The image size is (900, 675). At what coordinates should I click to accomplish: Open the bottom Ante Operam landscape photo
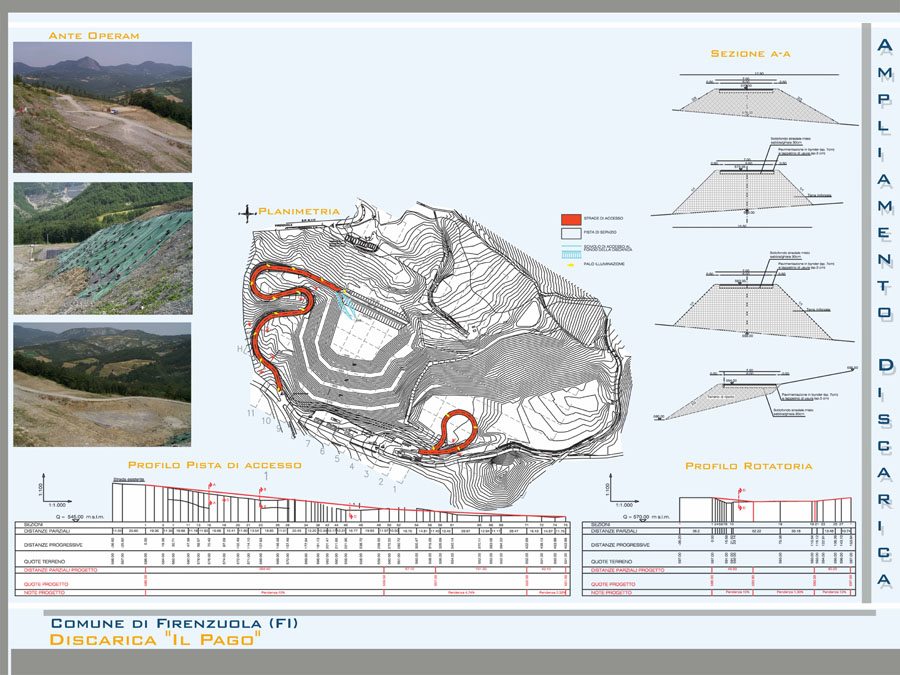[x=102, y=384]
